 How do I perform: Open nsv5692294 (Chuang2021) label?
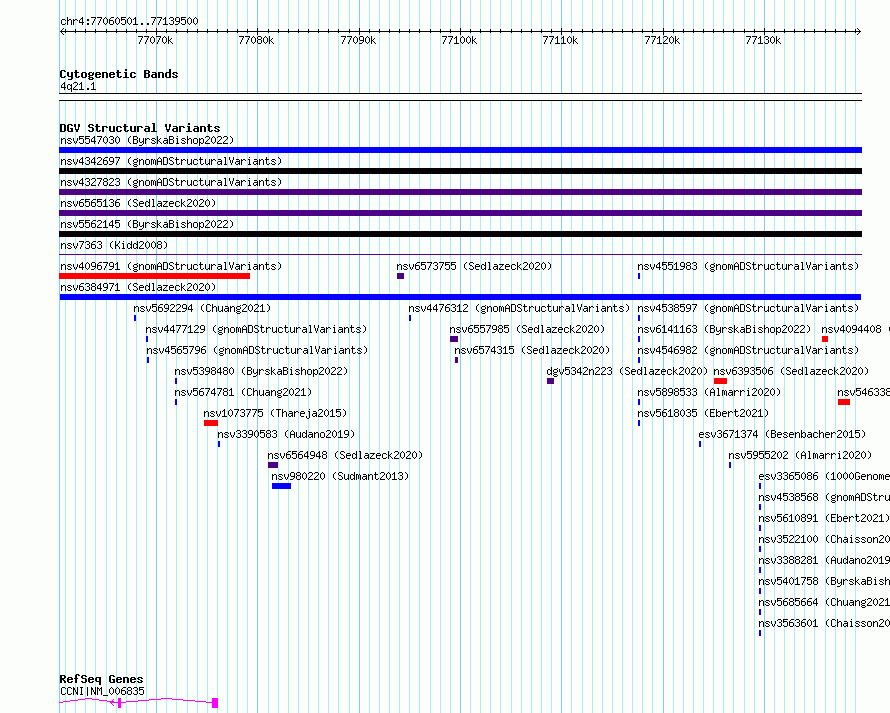(202, 308)
